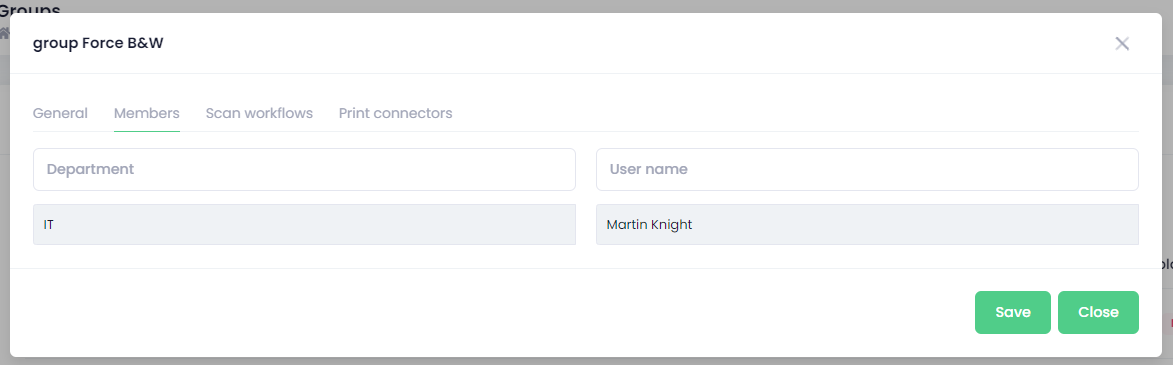Focus the Department filter field
Screen dimensions: 1173x365
pyautogui.click(x=304, y=169)
